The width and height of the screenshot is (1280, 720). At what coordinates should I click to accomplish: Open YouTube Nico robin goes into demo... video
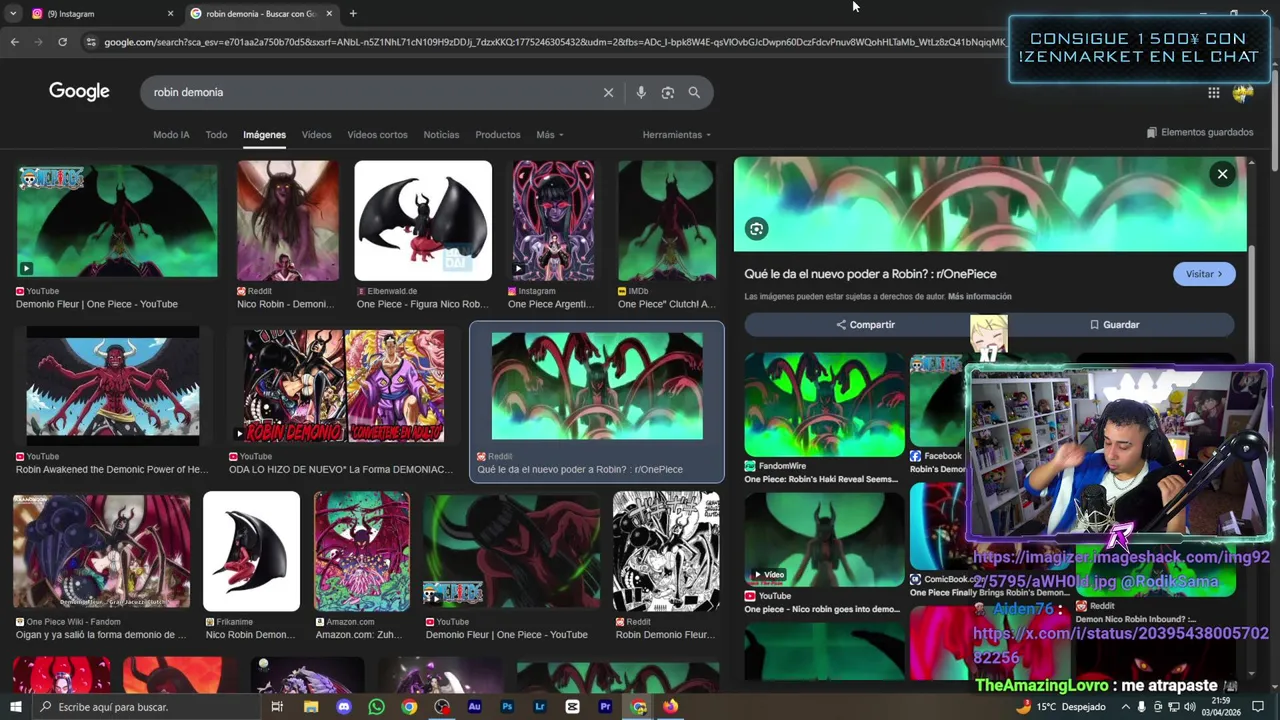coord(824,539)
